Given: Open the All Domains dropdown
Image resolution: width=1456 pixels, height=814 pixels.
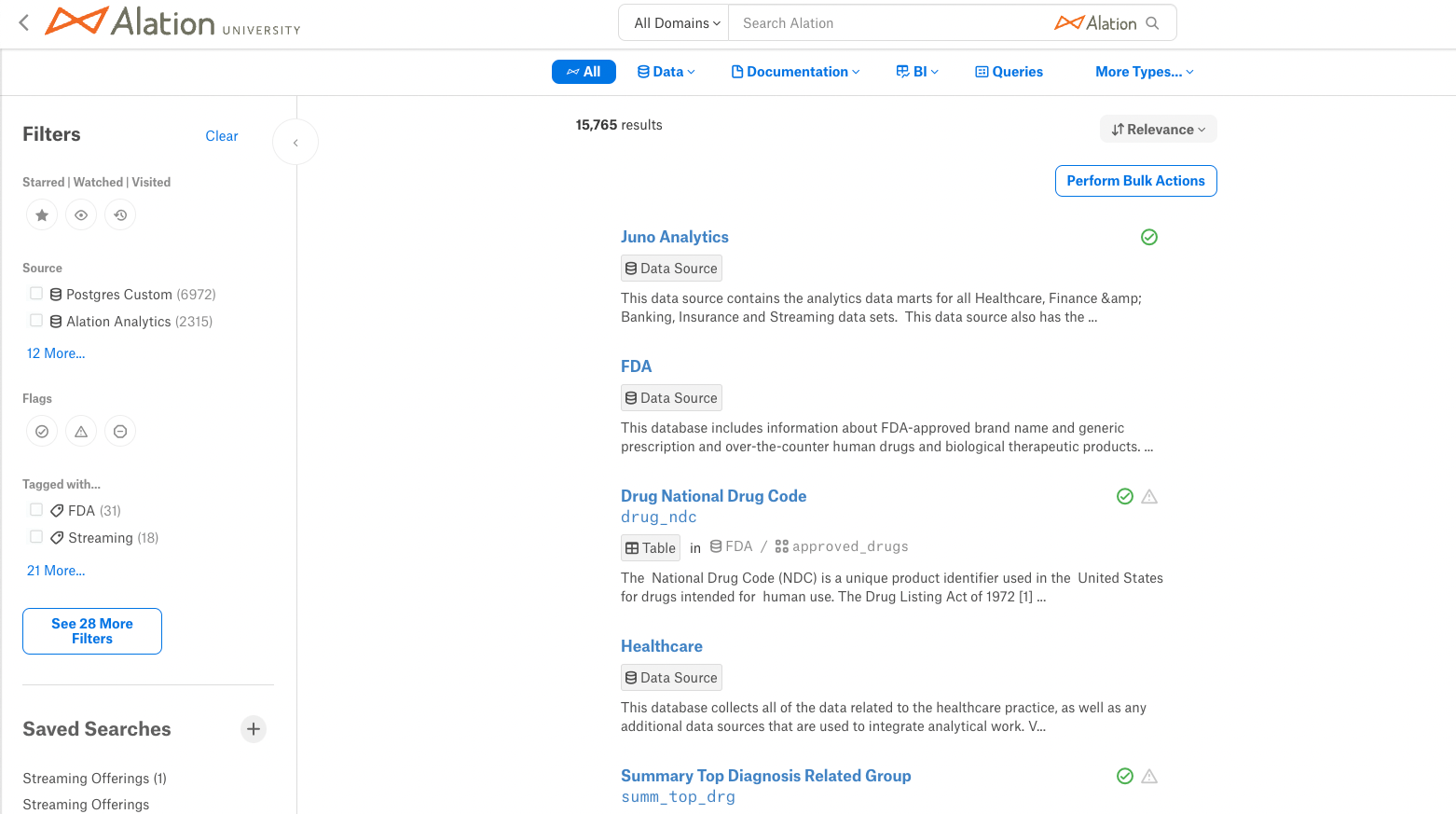Looking at the screenshot, I should [676, 23].
